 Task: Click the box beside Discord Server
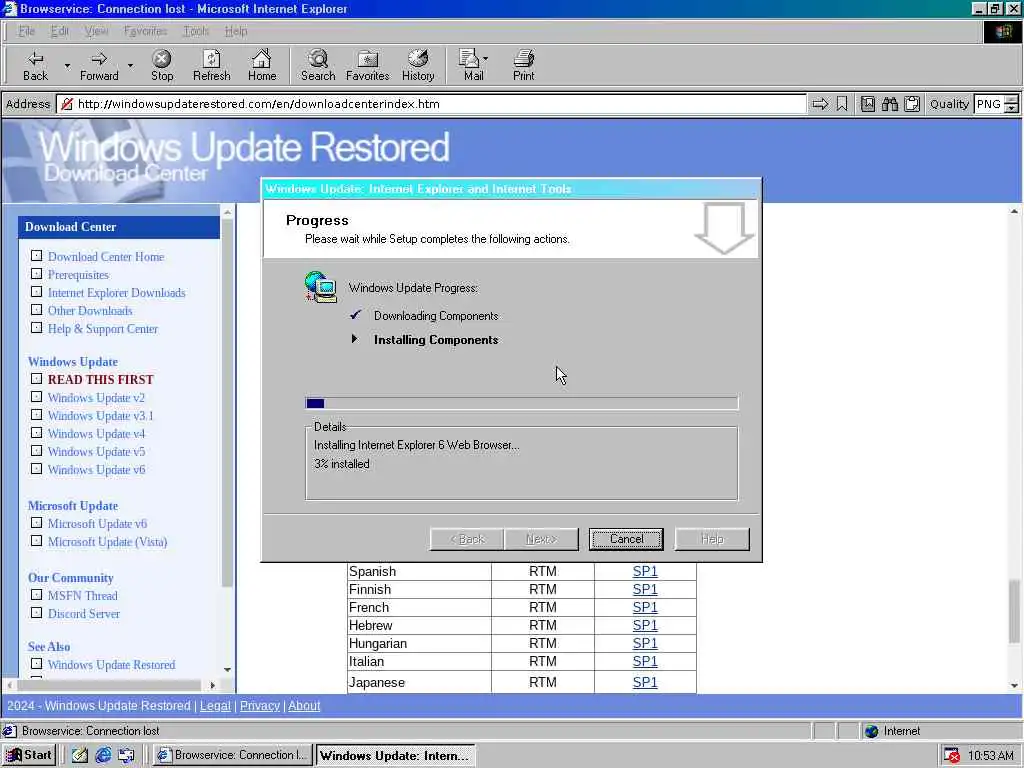click(x=37, y=613)
